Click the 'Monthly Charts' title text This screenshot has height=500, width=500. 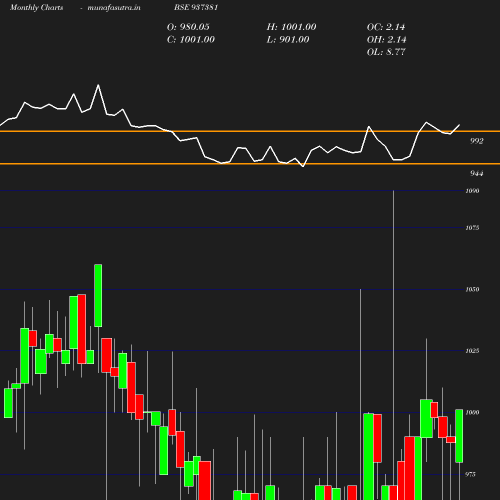click(37, 7)
